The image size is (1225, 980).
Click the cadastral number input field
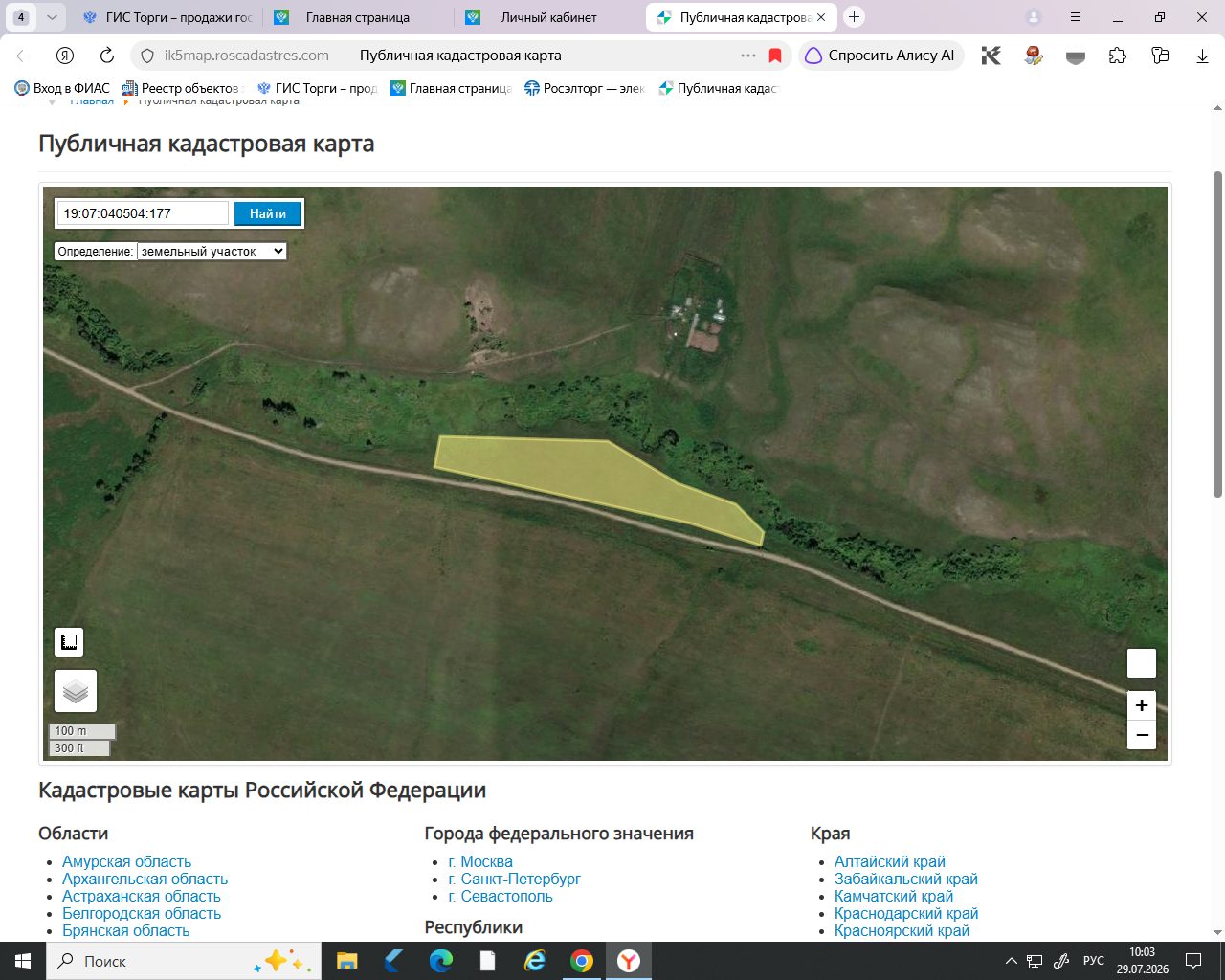tap(144, 213)
